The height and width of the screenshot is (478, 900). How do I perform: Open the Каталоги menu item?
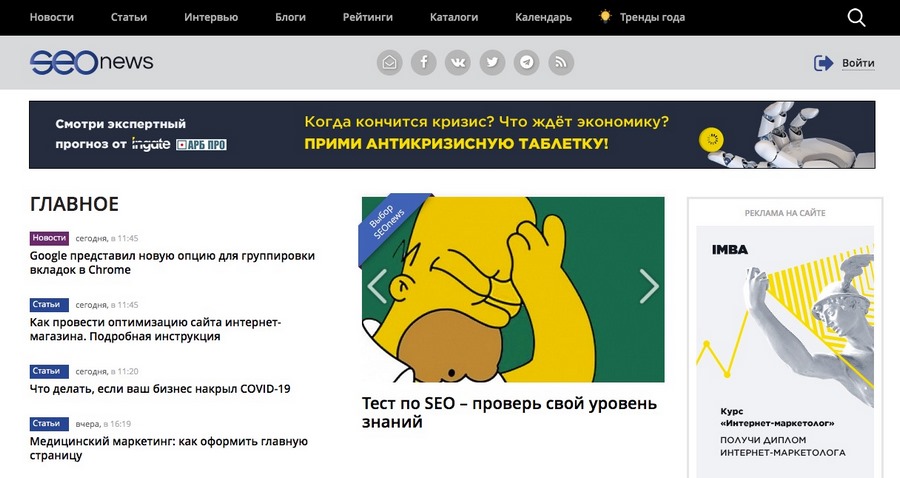(454, 17)
